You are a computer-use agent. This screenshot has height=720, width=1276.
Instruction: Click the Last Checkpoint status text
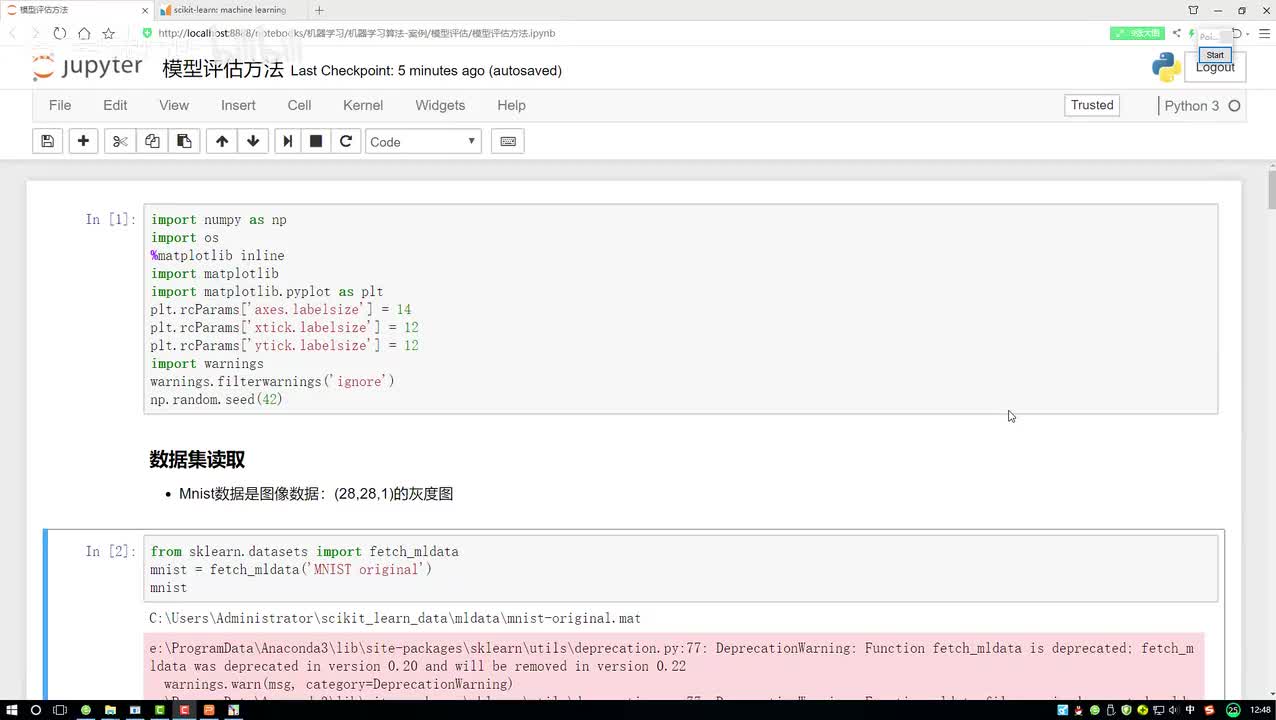click(x=426, y=71)
